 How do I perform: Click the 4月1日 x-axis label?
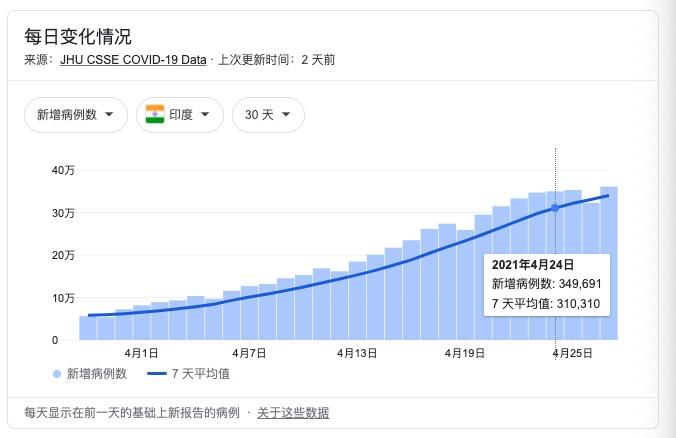tap(141, 353)
